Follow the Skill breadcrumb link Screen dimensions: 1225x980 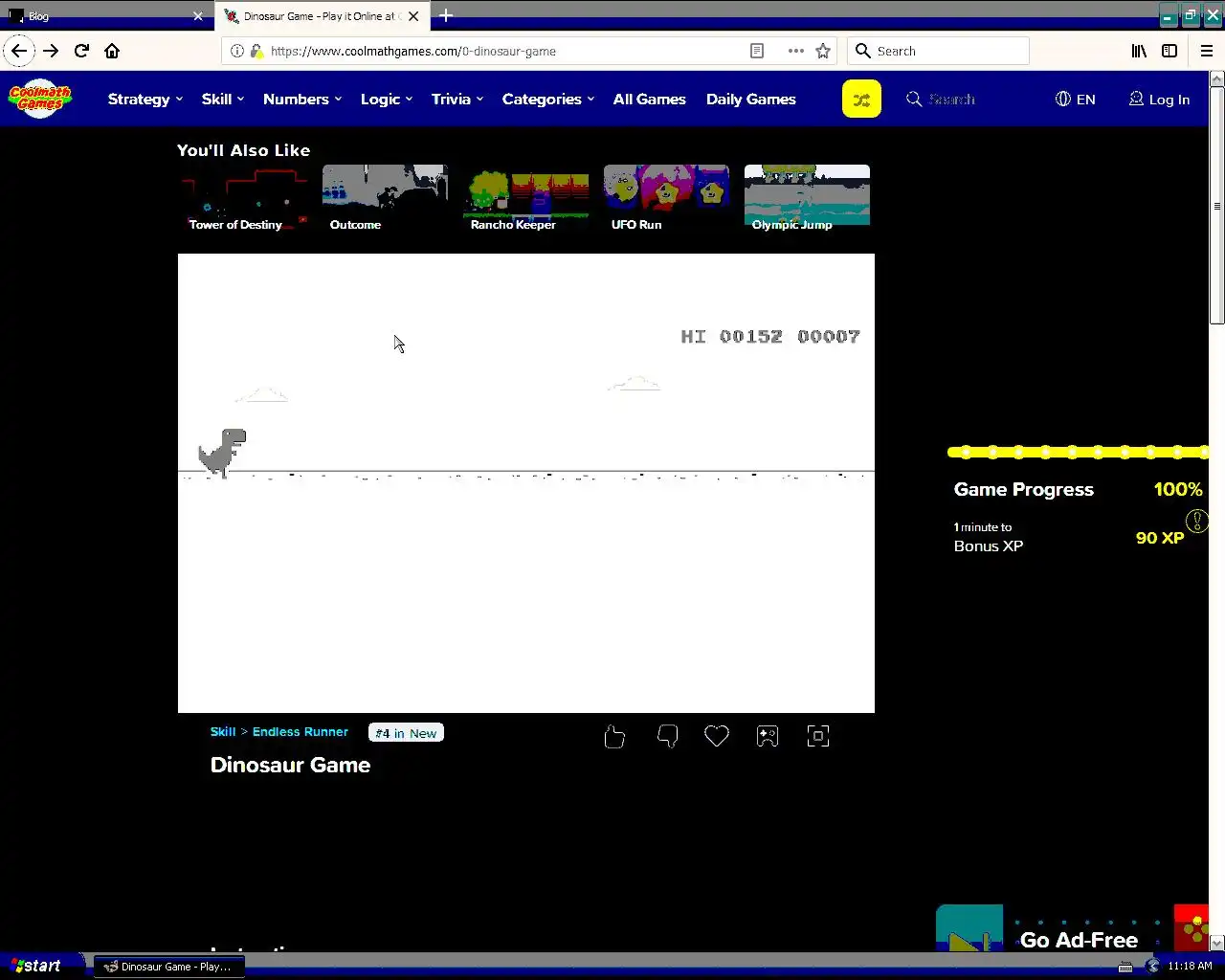223,731
